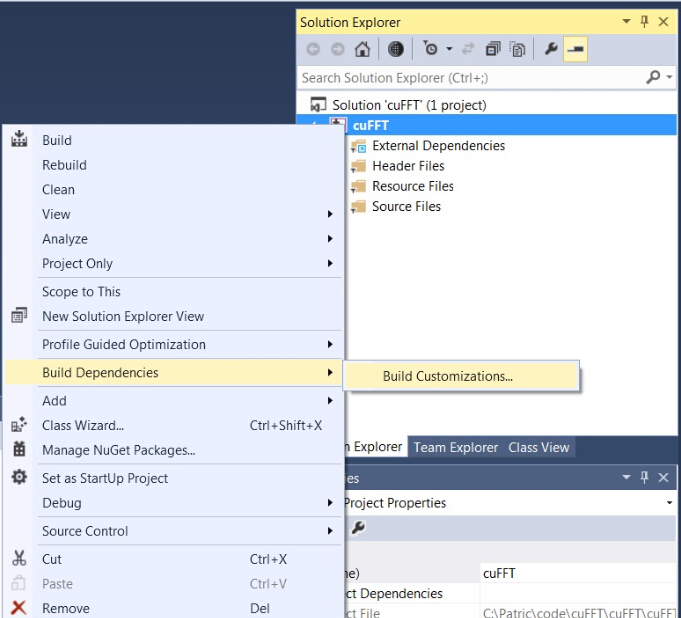Choose Cut from the context menu
Viewport: 681px width, 618px height.
174,559
